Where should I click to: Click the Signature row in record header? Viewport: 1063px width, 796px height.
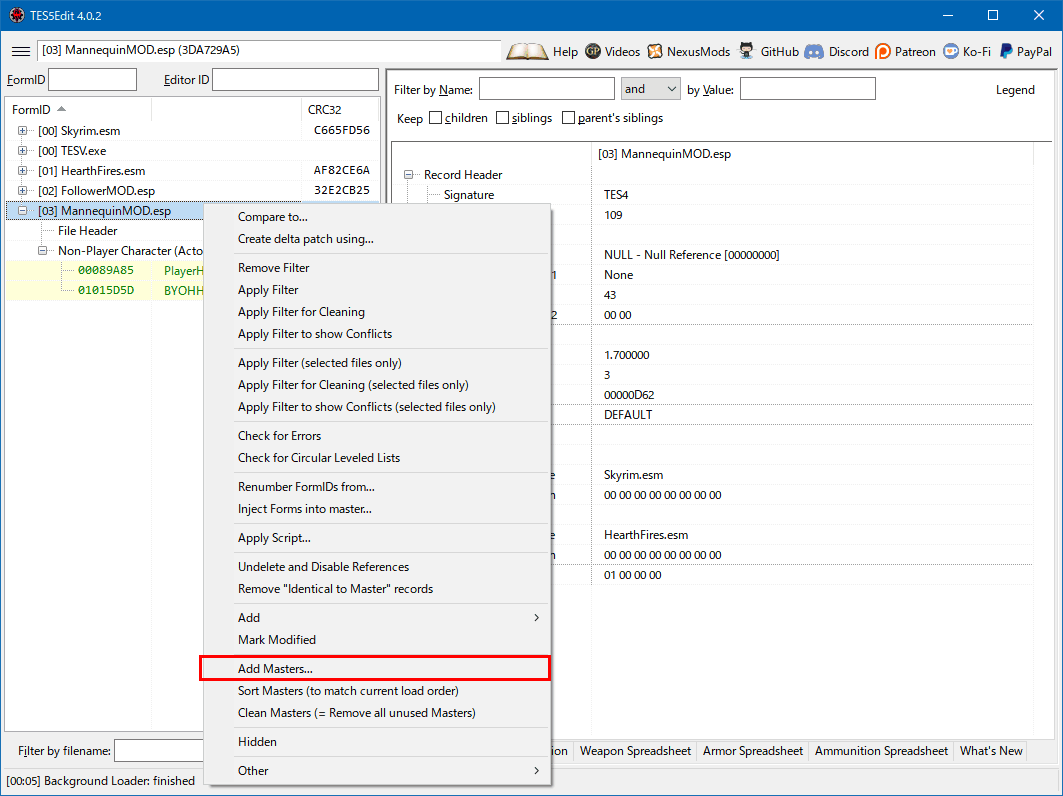tap(468, 195)
